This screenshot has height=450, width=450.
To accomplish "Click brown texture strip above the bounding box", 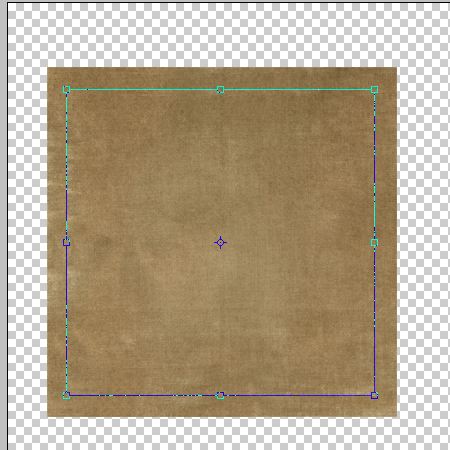I will click(x=222, y=78).
